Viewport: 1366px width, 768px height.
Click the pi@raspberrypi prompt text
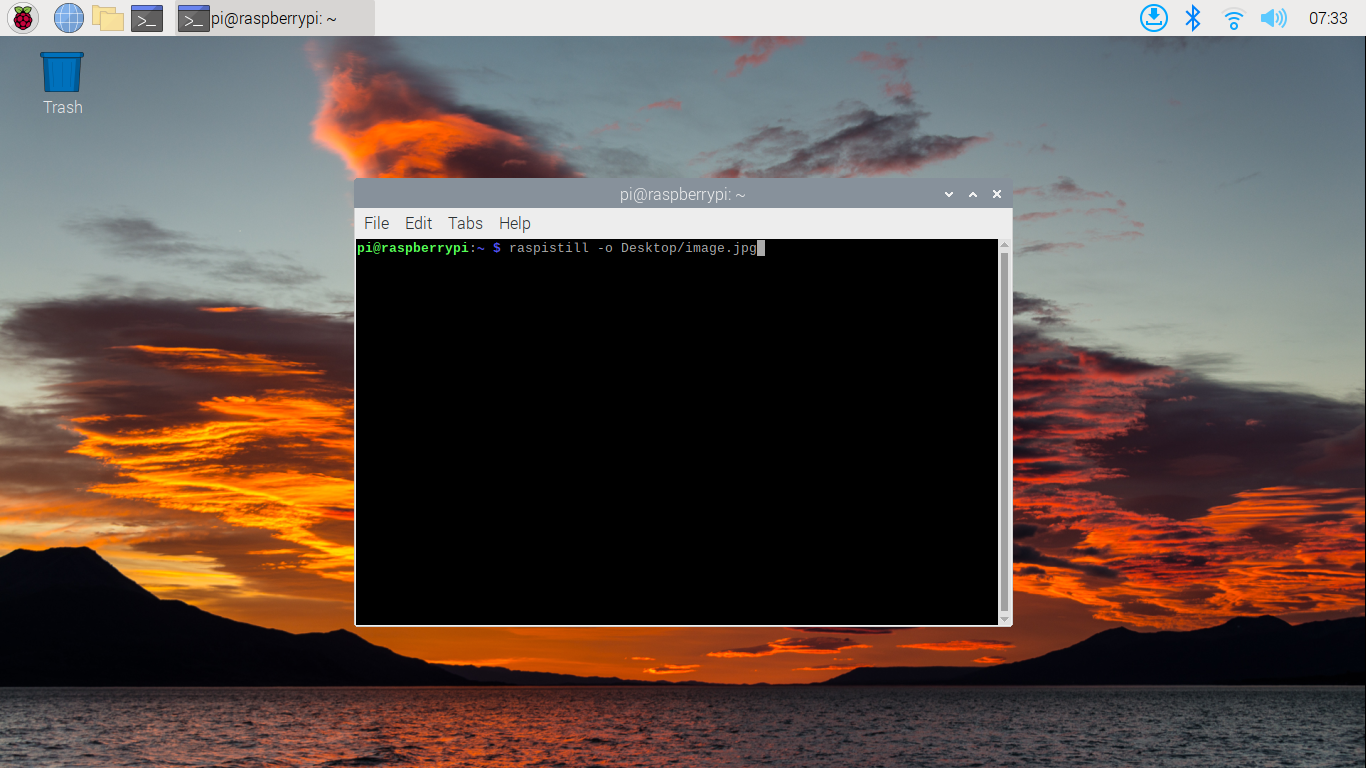click(x=412, y=248)
